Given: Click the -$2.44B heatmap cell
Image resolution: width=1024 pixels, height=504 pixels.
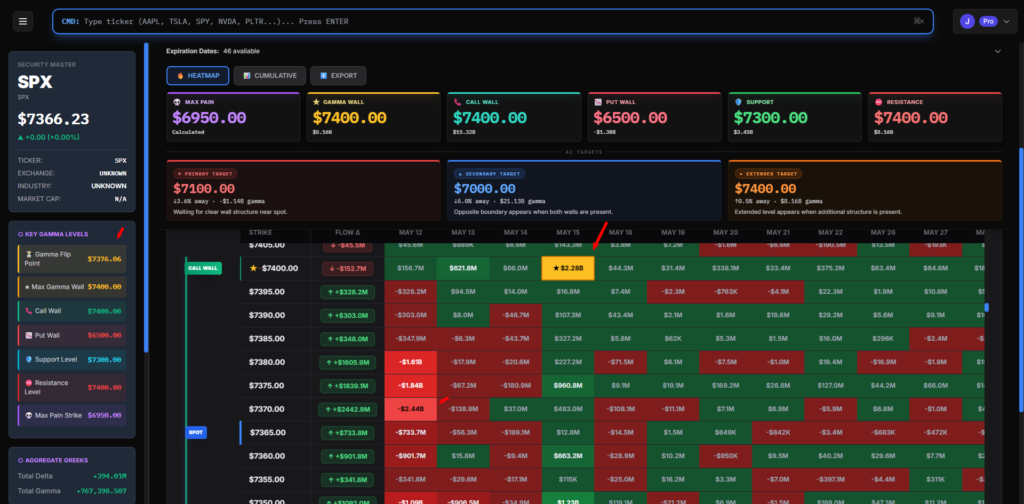Looking at the screenshot, I should click(411, 409).
